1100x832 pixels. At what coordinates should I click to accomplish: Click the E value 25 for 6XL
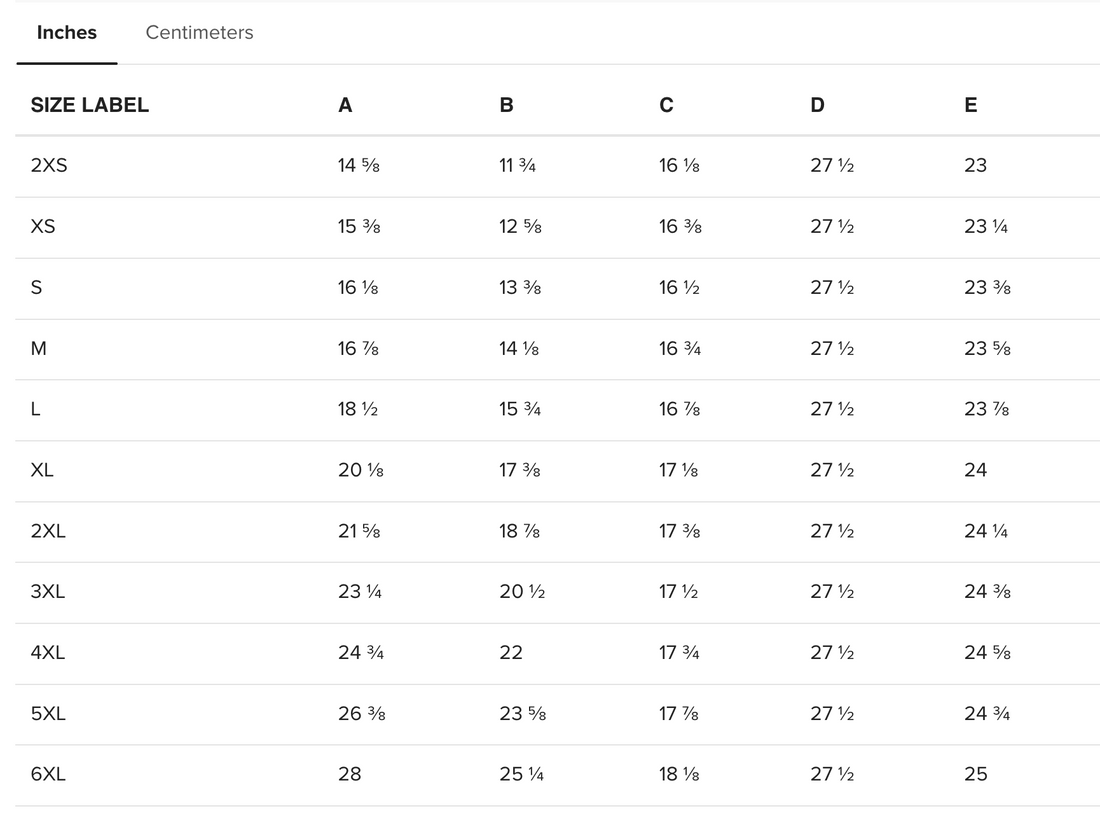pos(976,774)
